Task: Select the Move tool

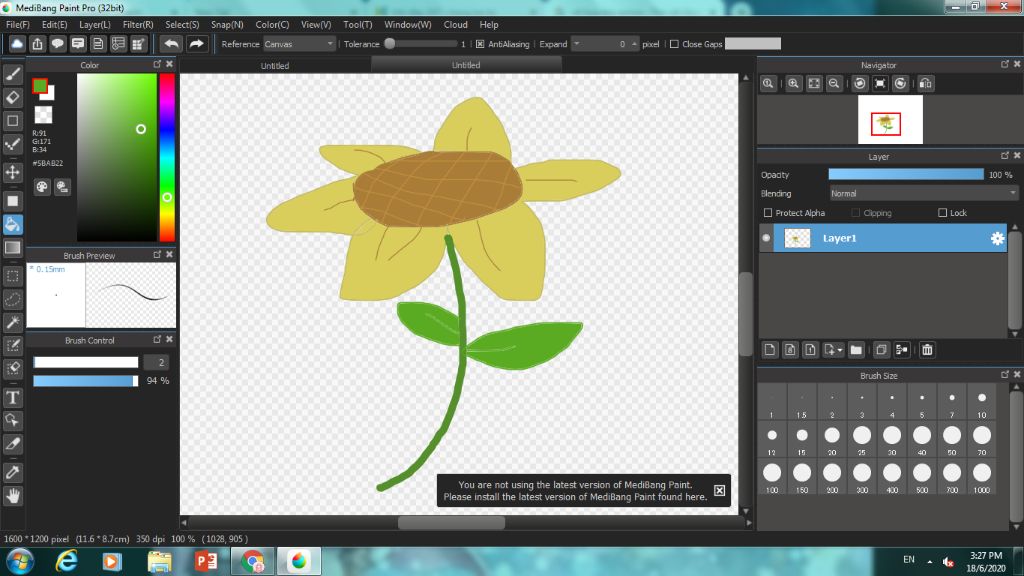Action: 12,172
